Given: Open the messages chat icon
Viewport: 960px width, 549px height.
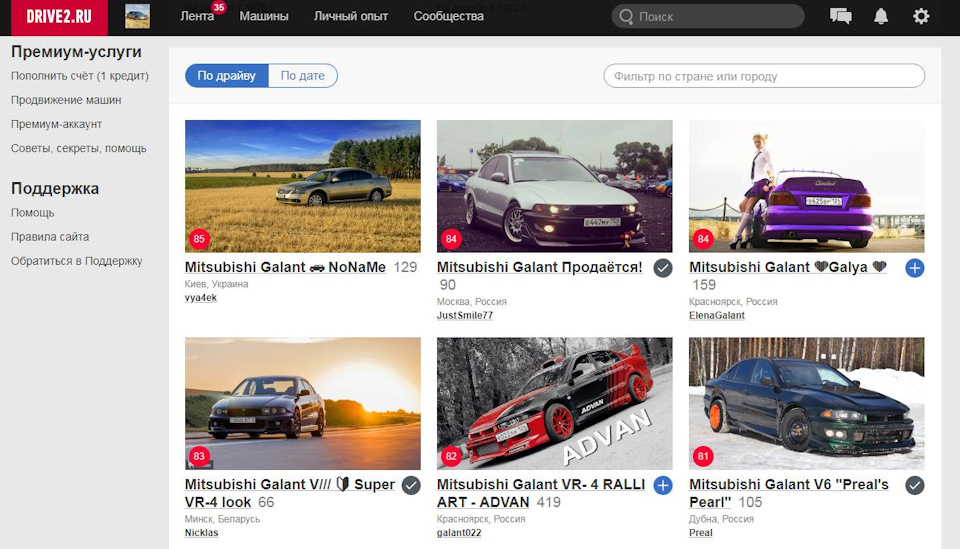Looking at the screenshot, I should [x=840, y=17].
